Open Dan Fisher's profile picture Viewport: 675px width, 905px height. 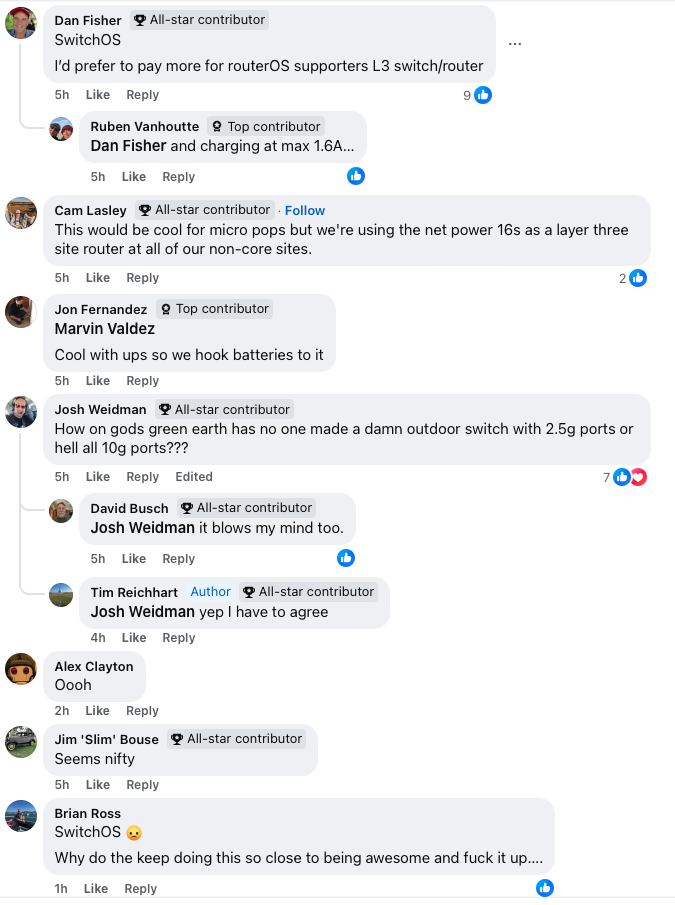coord(21,23)
